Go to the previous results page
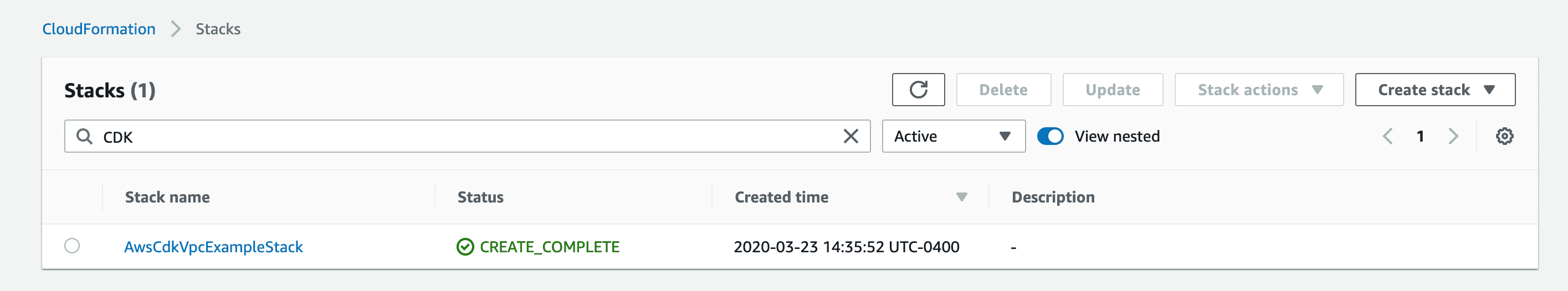This screenshot has height=291, width=1568. point(1387,136)
